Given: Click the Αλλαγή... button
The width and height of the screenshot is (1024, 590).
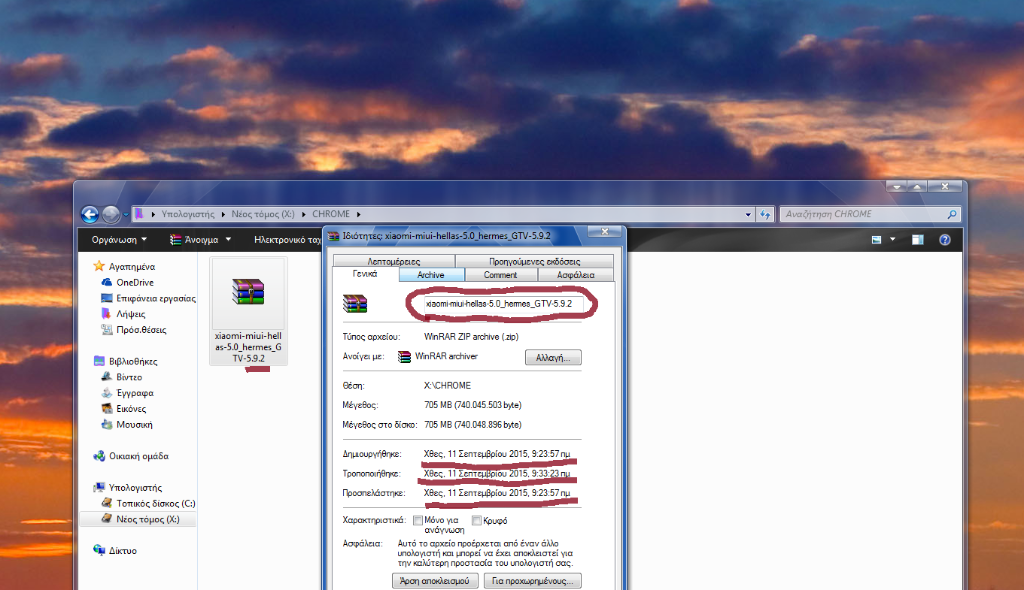Looking at the screenshot, I should [x=553, y=358].
